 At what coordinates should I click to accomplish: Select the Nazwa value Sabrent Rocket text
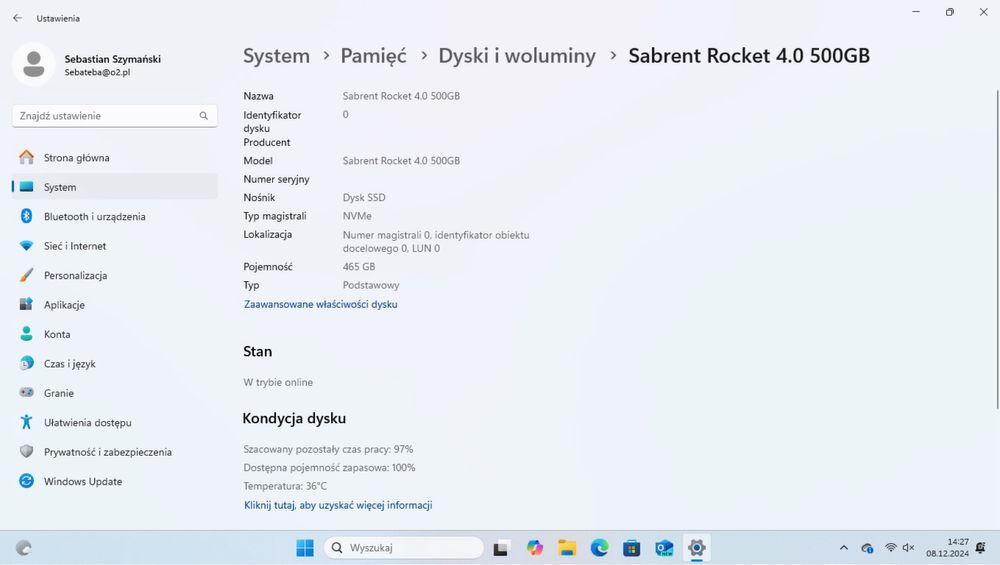[x=401, y=96]
